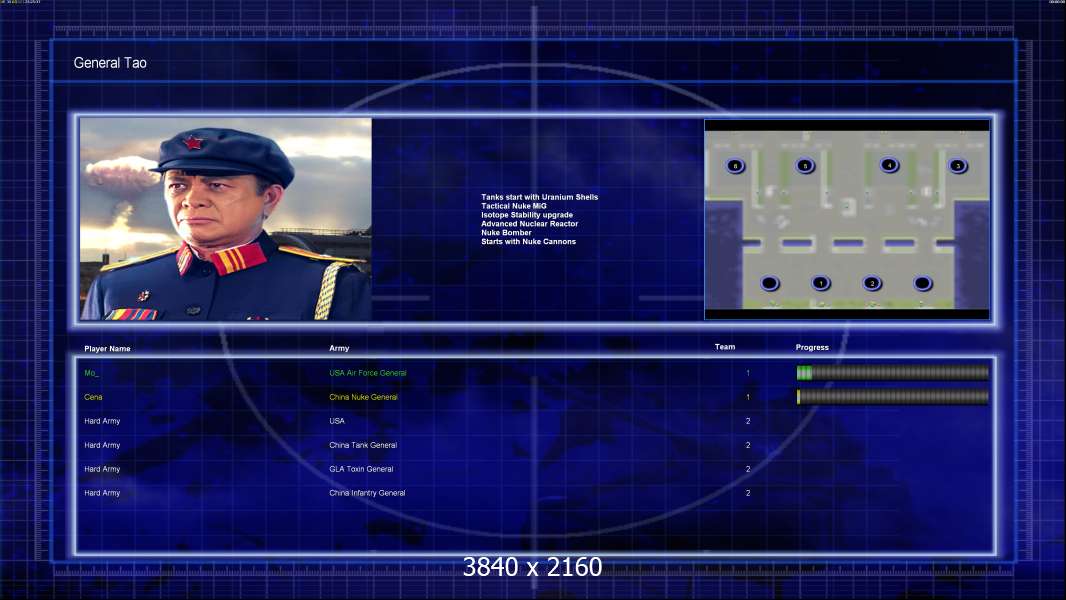1066x600 pixels.
Task: Click GLA Toxin General army entry
Action: (x=361, y=469)
